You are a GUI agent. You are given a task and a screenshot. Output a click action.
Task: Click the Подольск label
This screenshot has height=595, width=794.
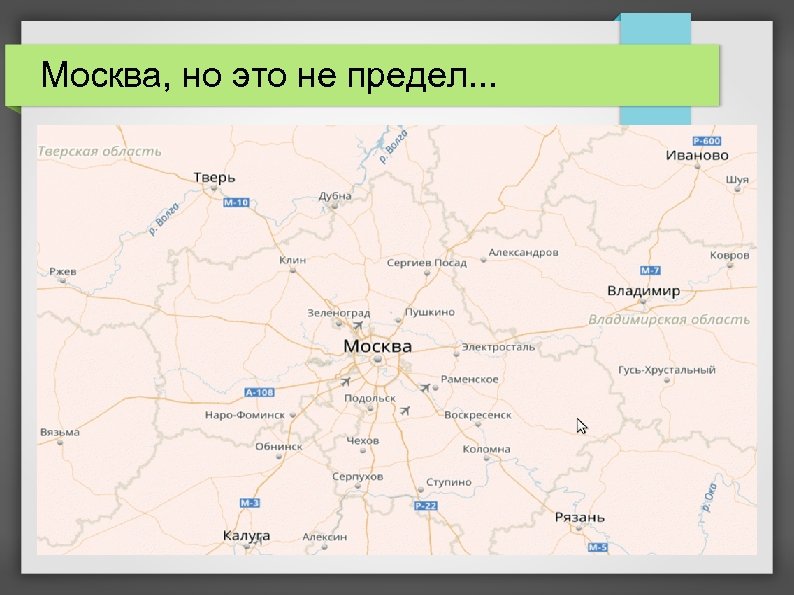370,399
